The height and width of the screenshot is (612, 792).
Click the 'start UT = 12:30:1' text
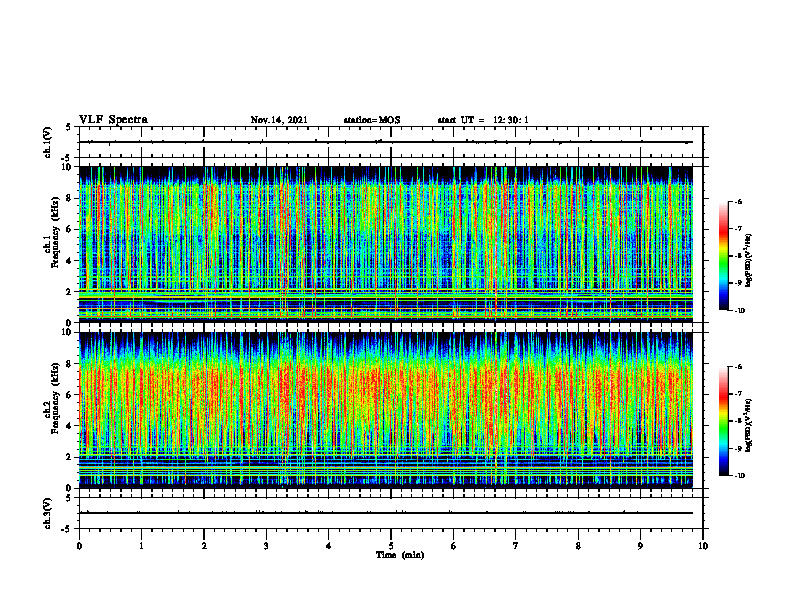(483, 120)
